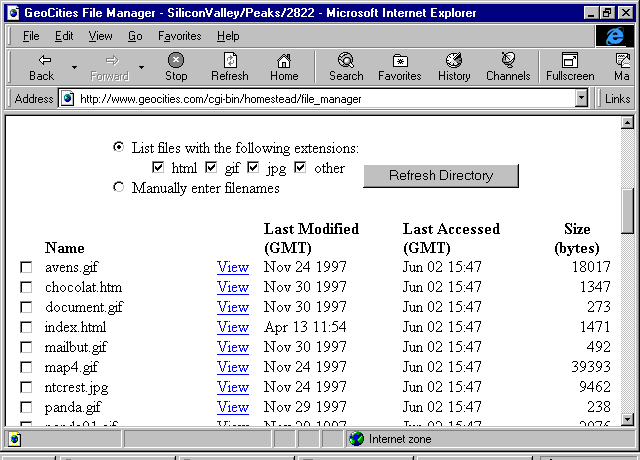Toggle the other extension checkbox
The width and height of the screenshot is (640, 460).
click(300, 167)
